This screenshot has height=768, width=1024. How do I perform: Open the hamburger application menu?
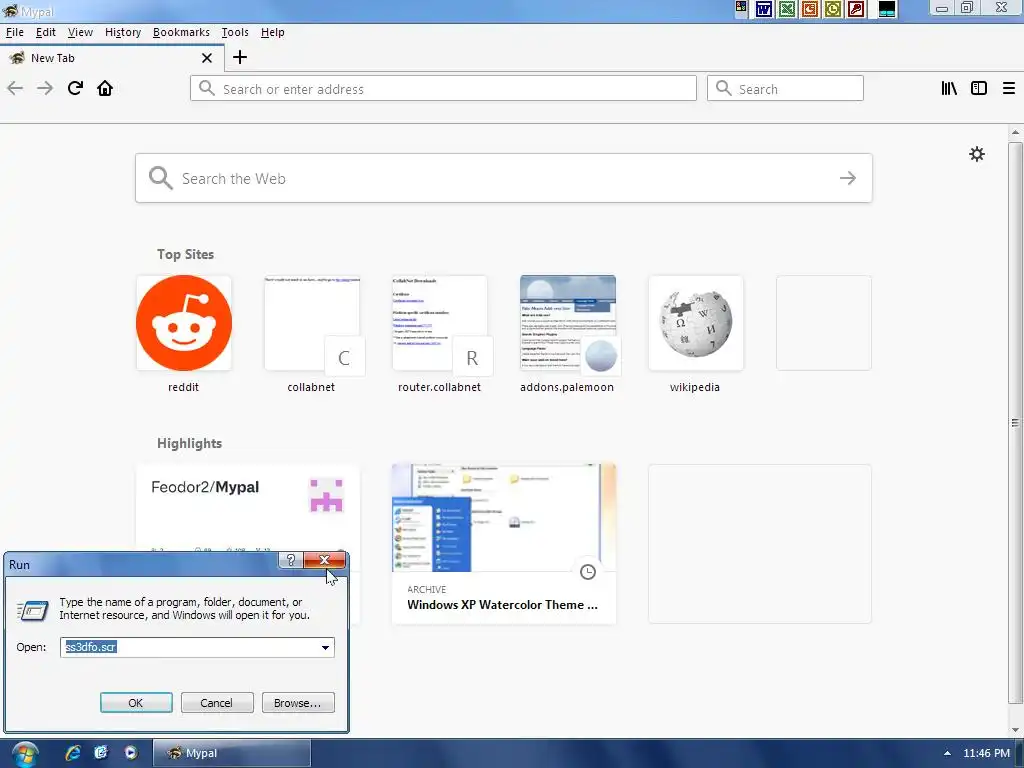(x=1009, y=88)
